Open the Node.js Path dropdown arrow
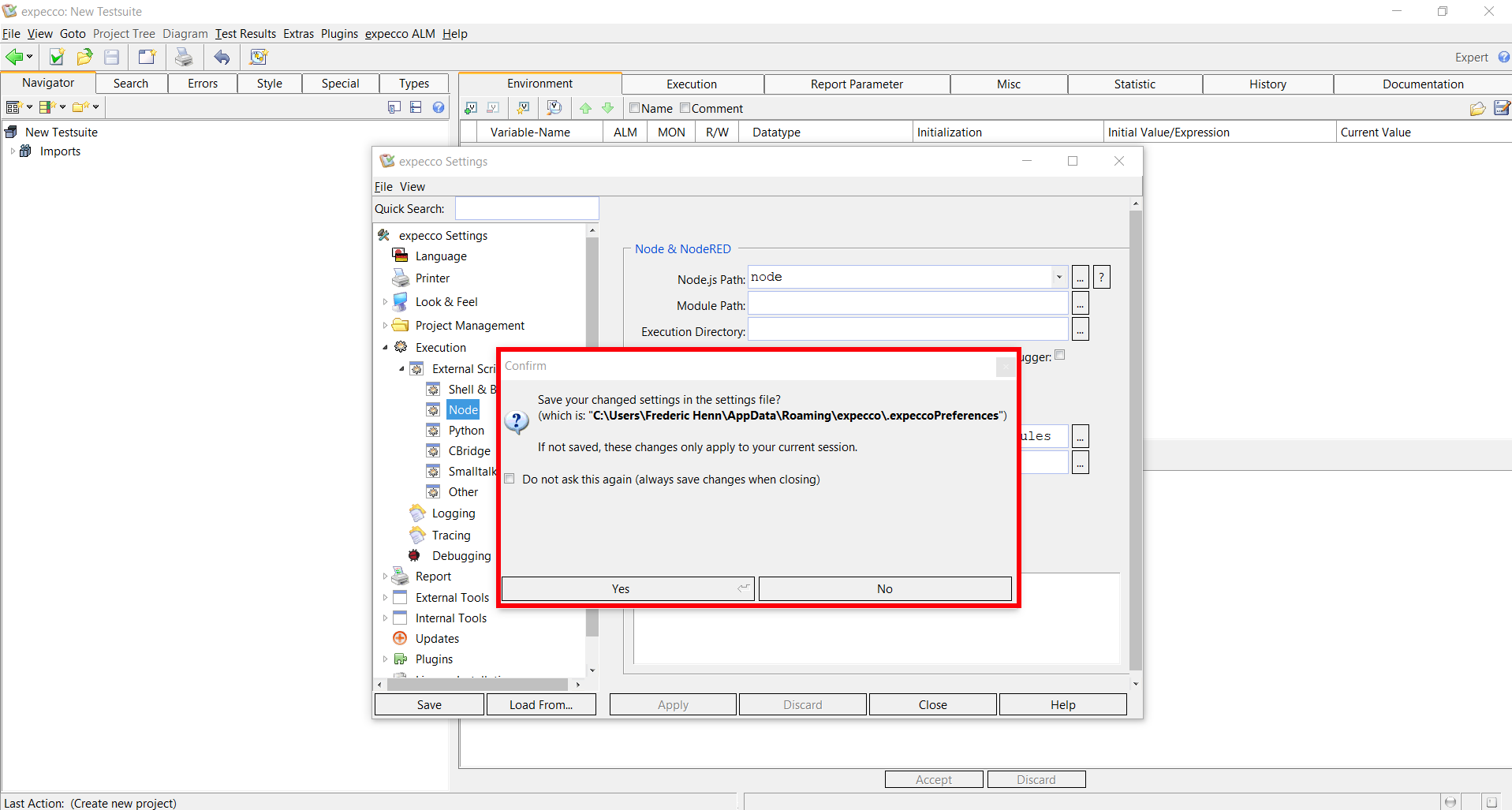 [x=1058, y=277]
